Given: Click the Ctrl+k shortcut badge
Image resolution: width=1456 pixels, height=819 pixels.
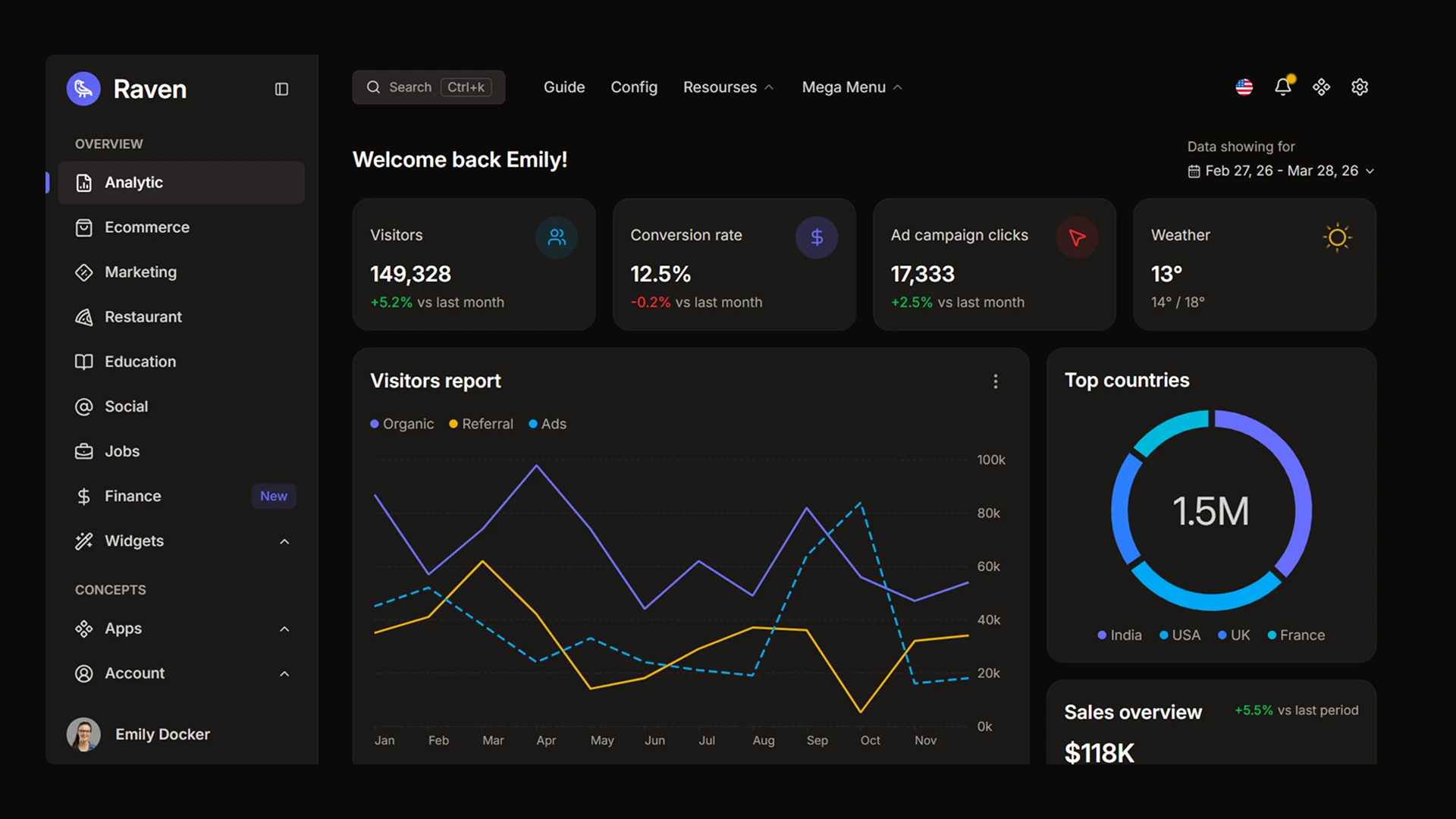Looking at the screenshot, I should (x=466, y=87).
